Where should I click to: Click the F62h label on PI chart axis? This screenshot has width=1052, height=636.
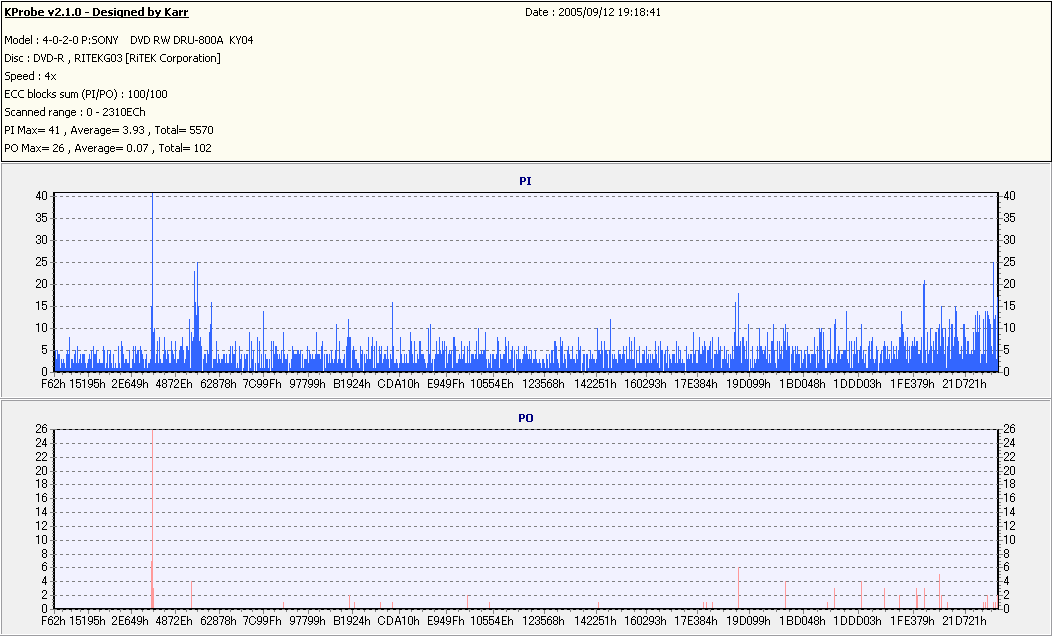(x=53, y=383)
